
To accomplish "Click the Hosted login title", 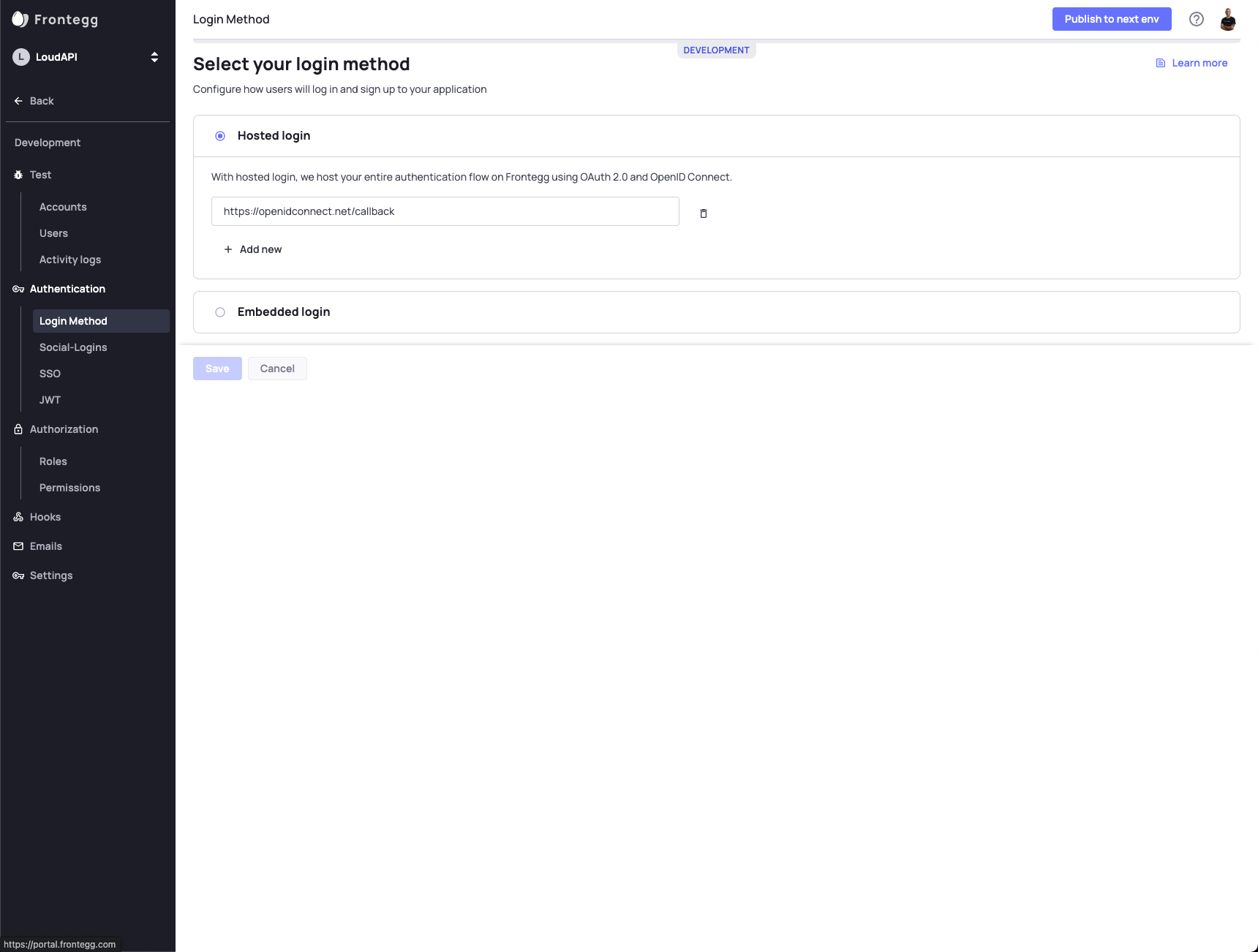I will (x=274, y=136).
